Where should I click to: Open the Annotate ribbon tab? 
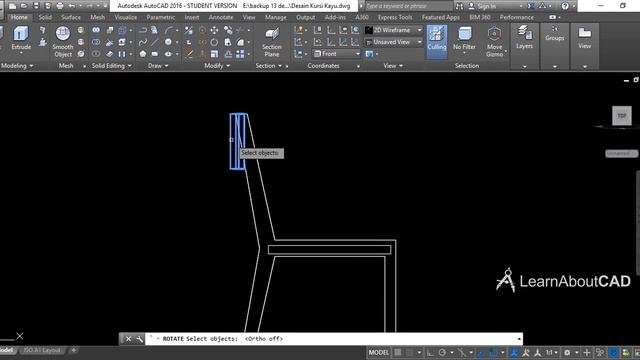(221, 17)
